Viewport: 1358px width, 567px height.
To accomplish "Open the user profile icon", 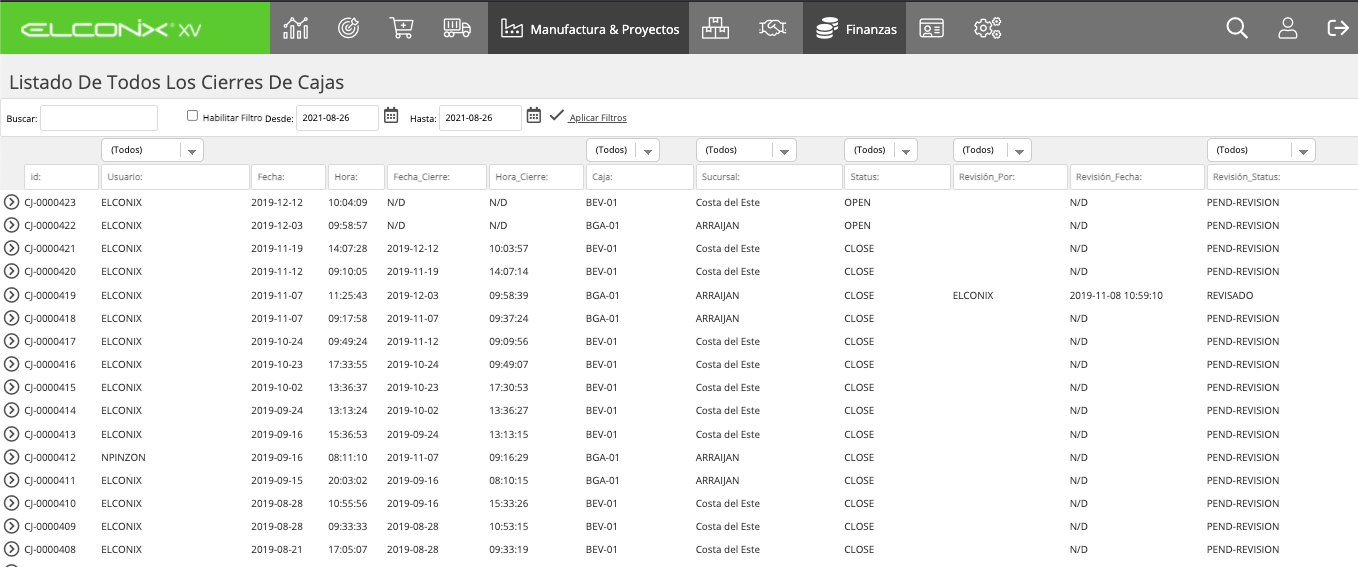I will [1288, 28].
